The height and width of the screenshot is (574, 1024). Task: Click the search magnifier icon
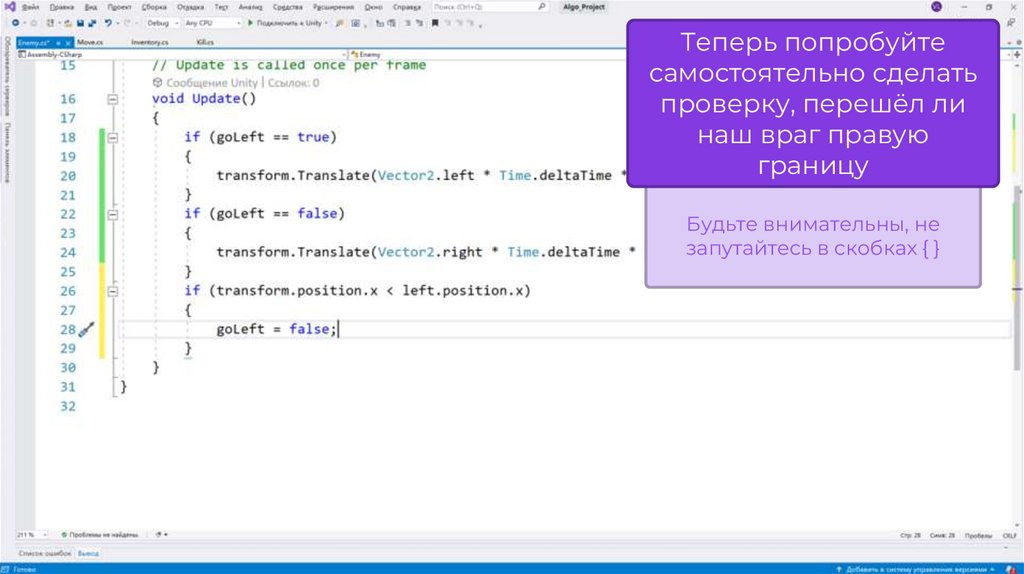(541, 7)
